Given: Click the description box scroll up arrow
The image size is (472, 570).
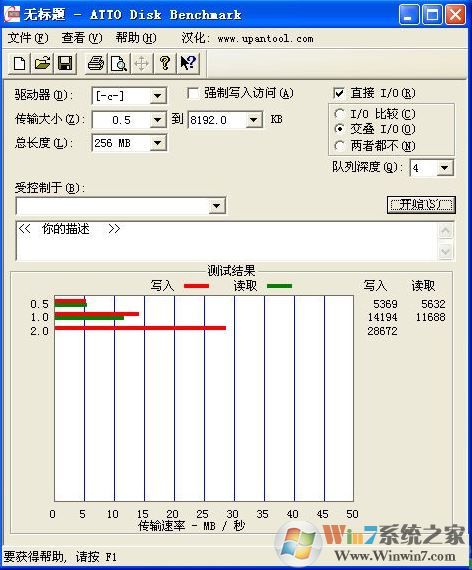Looking at the screenshot, I should 446,231.
